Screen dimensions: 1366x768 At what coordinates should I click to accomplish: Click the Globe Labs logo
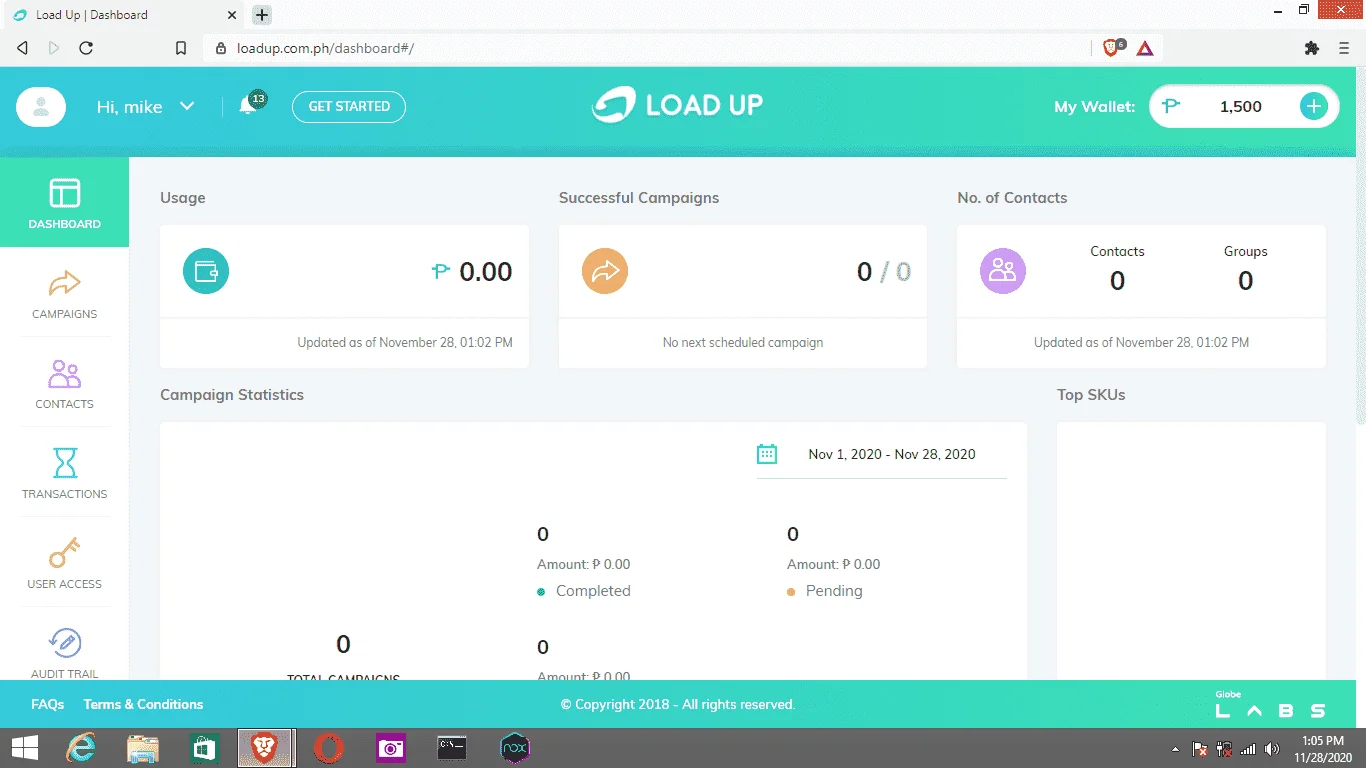point(1270,706)
